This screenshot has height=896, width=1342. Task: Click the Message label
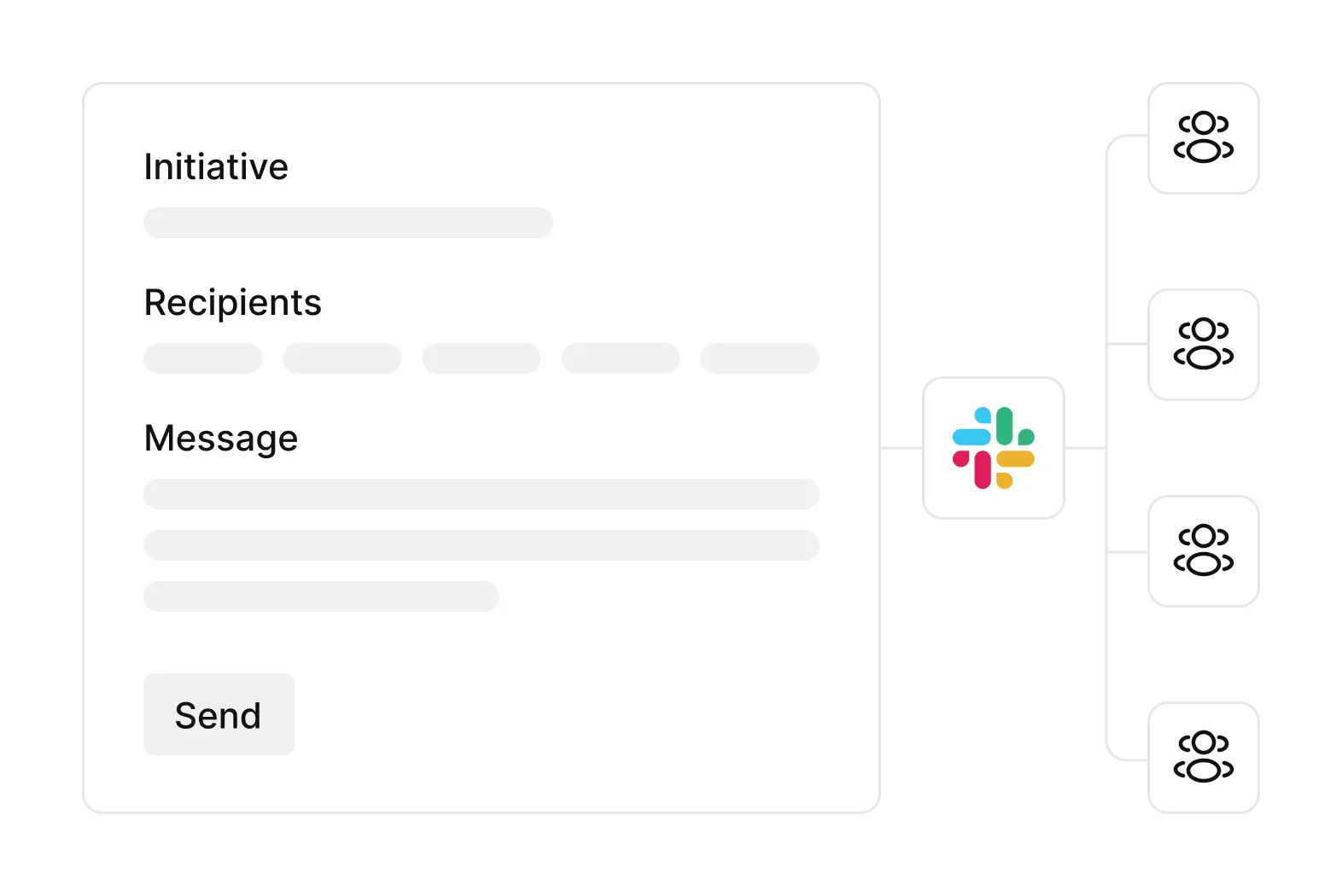pyautogui.click(x=221, y=439)
